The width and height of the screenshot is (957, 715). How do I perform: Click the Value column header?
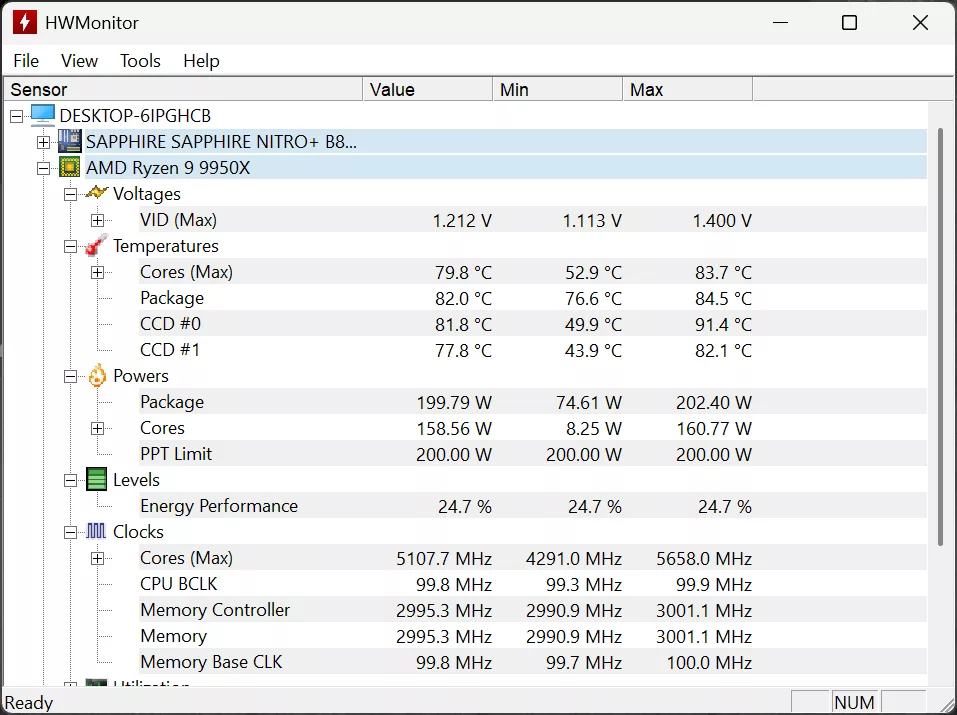click(x=428, y=90)
